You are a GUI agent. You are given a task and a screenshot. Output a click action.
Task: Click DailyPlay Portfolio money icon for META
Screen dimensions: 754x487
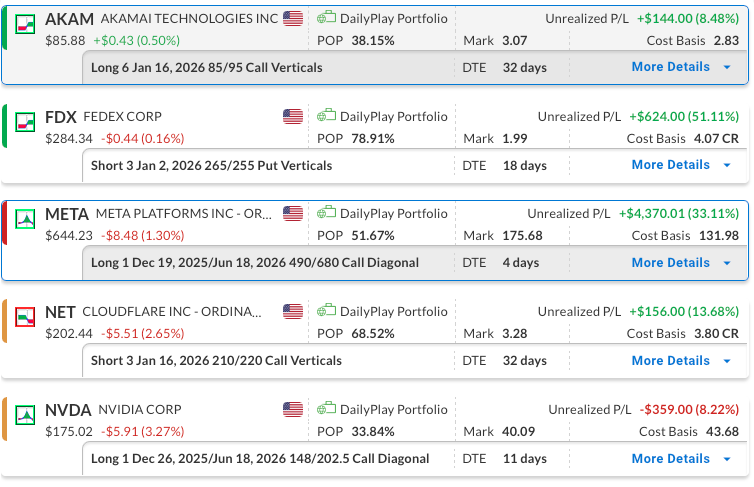tap(326, 214)
